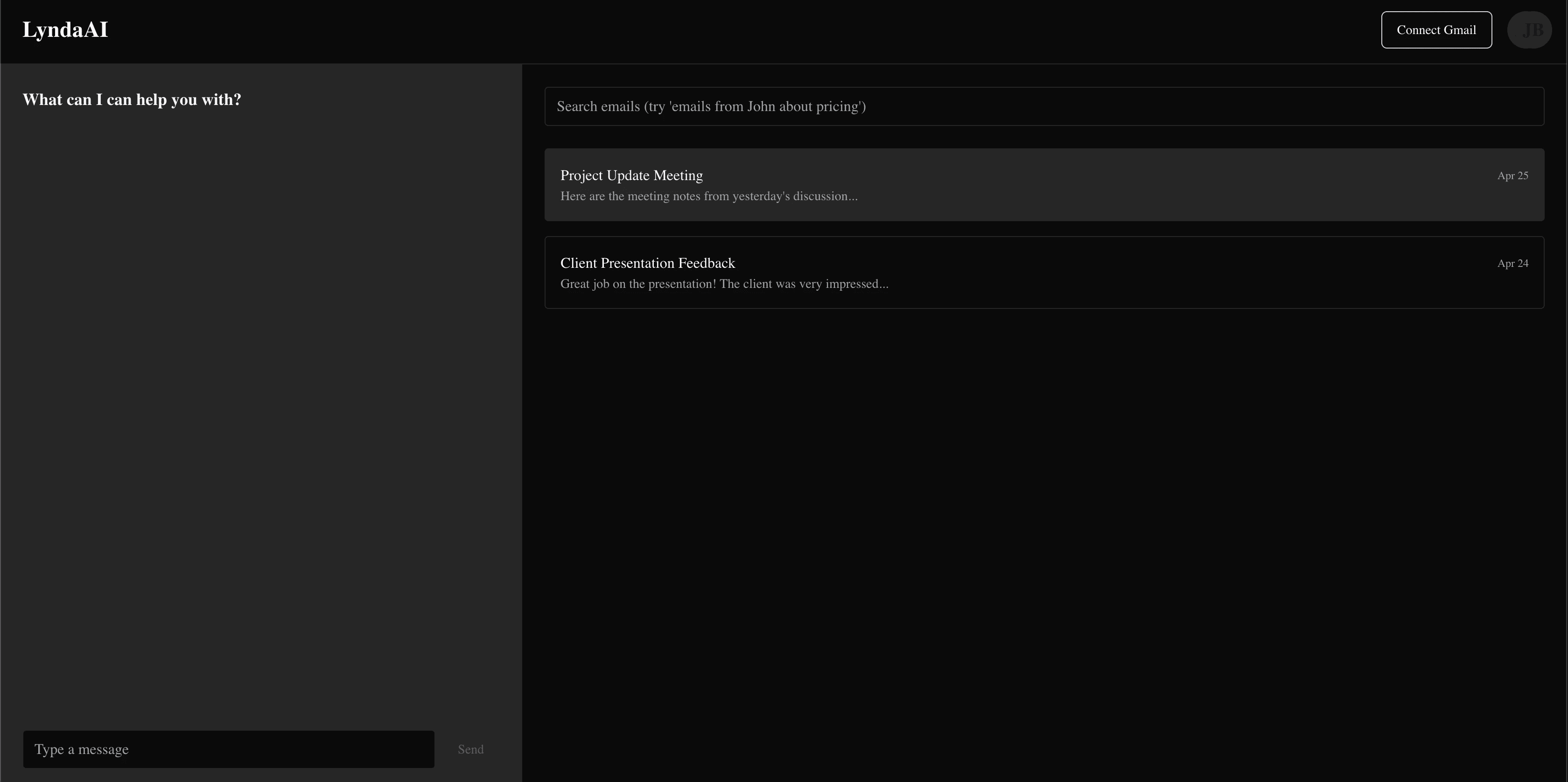The height and width of the screenshot is (782, 1568).
Task: Click the top header bar background
Action: click(730, 30)
